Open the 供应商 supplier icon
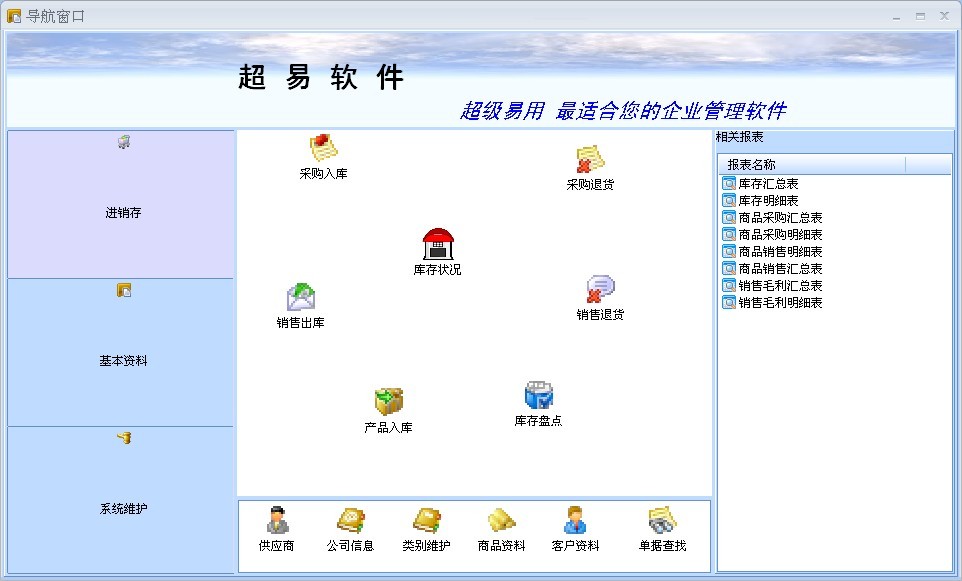The height and width of the screenshot is (581, 962). pos(277,520)
